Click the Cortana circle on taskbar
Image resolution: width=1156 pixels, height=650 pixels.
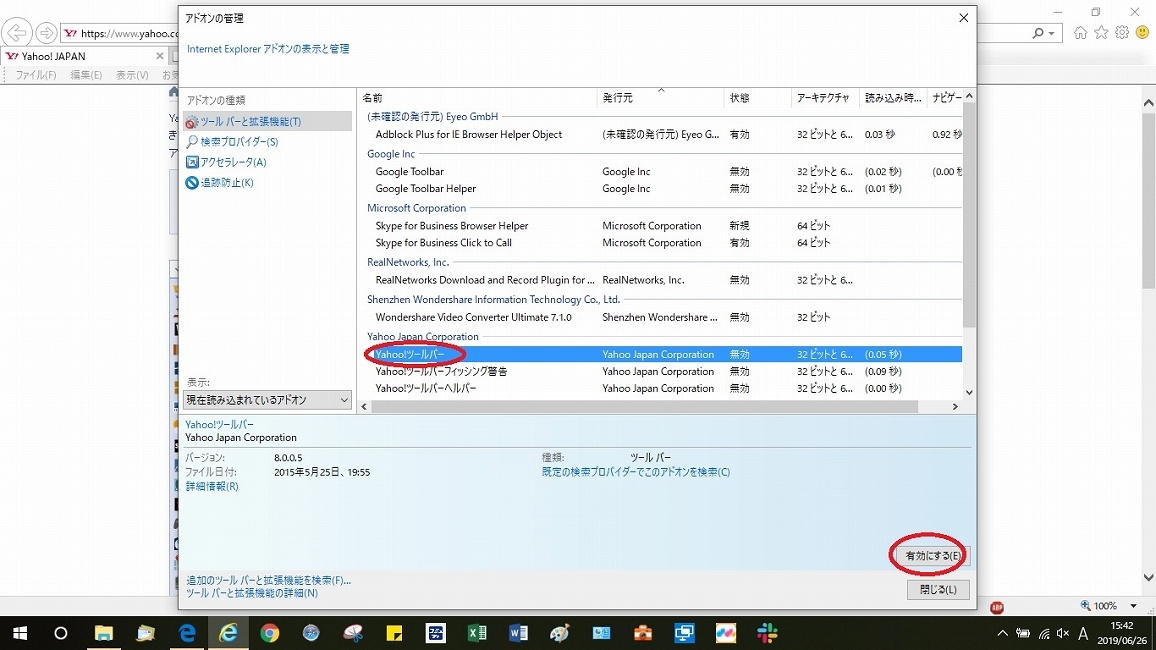click(61, 633)
